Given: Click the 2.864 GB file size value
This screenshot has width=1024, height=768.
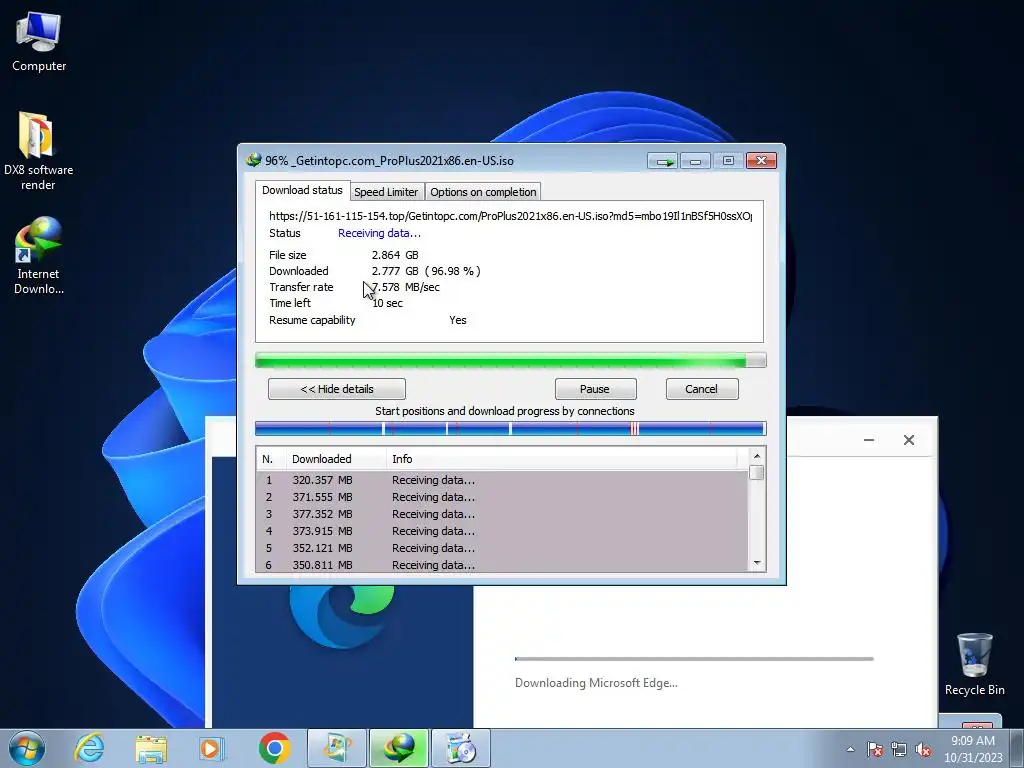Looking at the screenshot, I should [x=395, y=255].
